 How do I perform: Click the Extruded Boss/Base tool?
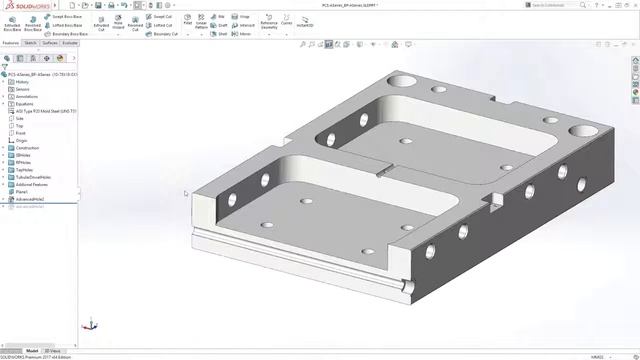click(12, 24)
